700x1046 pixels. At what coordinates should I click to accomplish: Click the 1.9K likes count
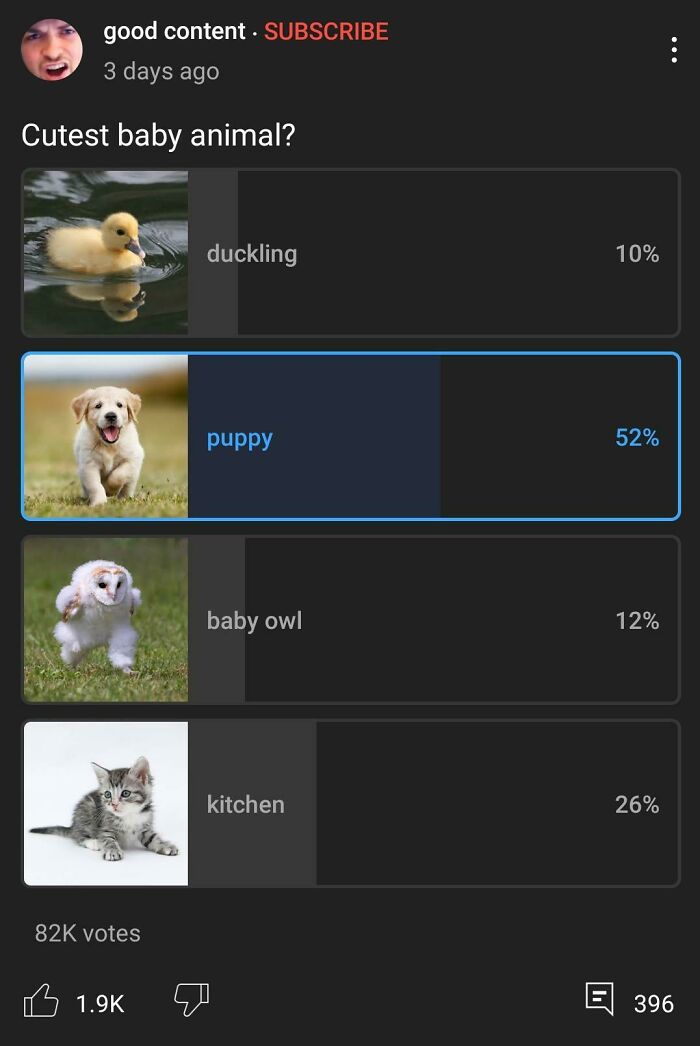[x=100, y=1003]
